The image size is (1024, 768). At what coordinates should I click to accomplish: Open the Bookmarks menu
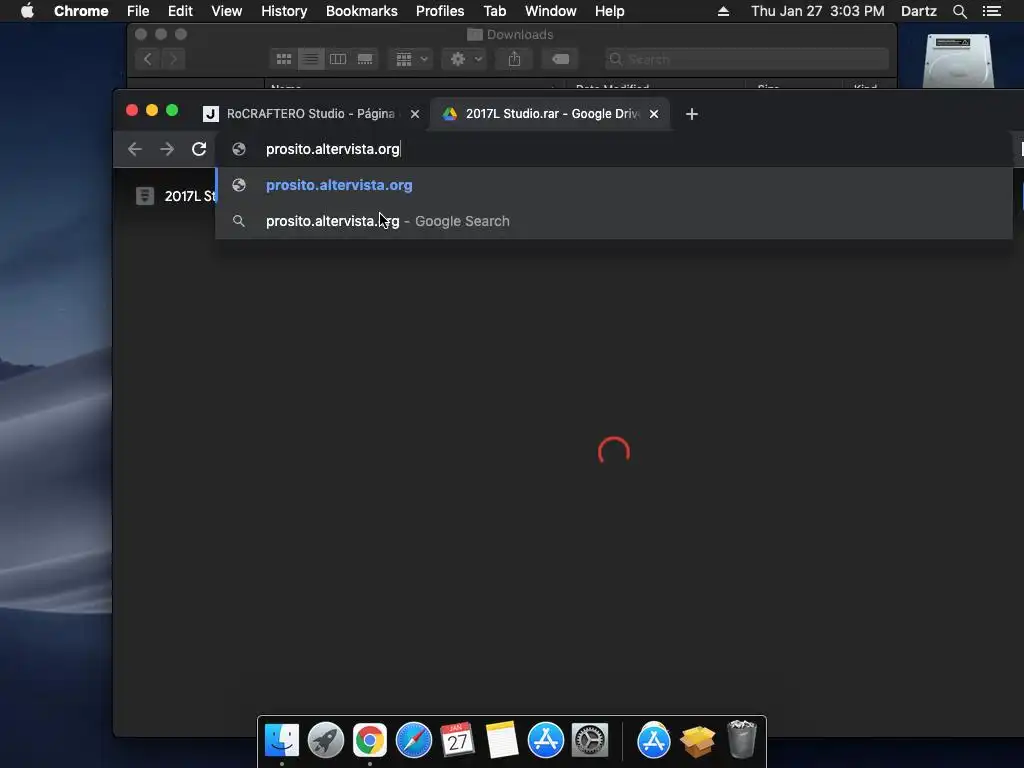(362, 11)
